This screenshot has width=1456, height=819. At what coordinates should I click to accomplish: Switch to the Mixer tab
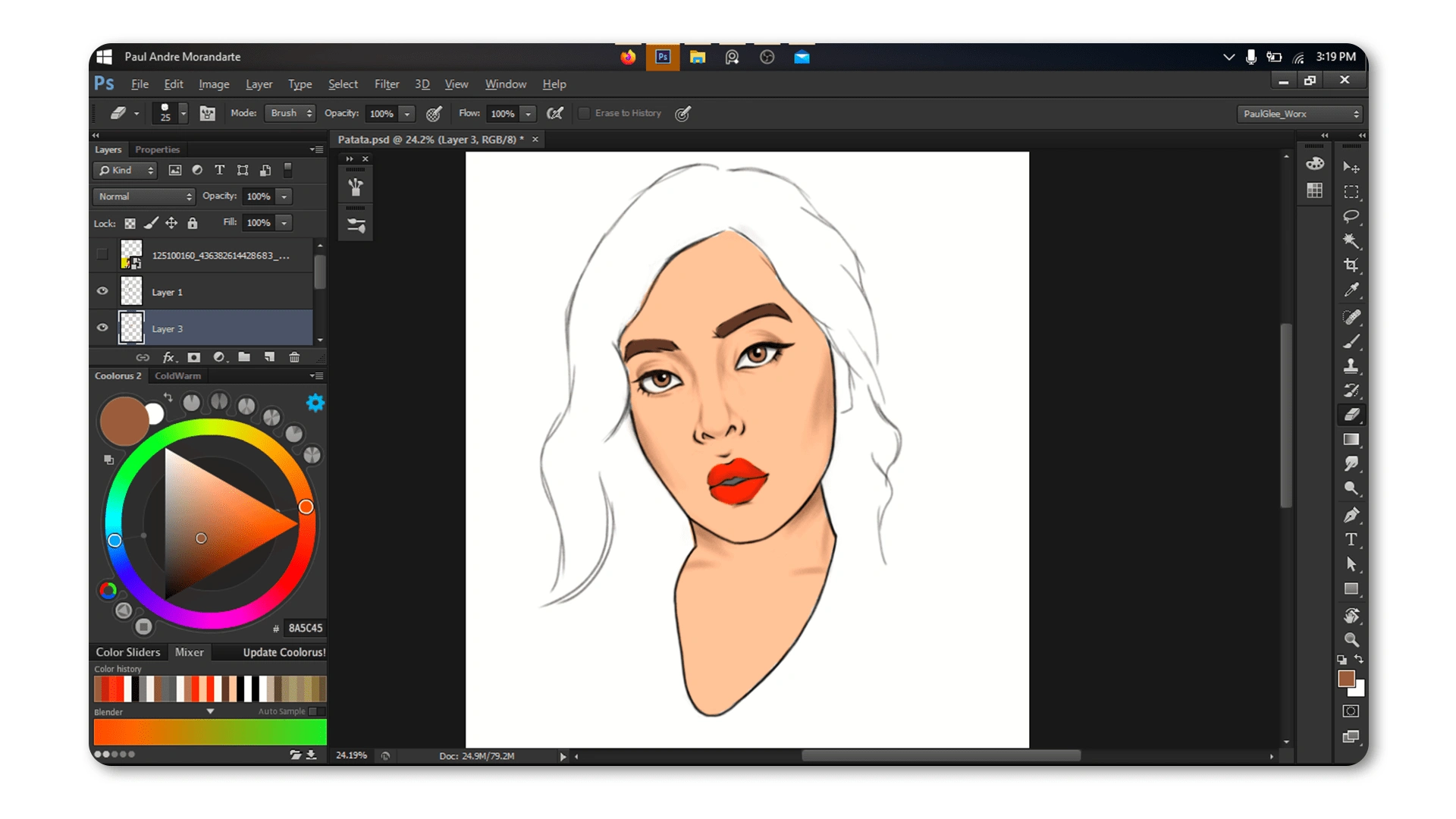point(189,652)
